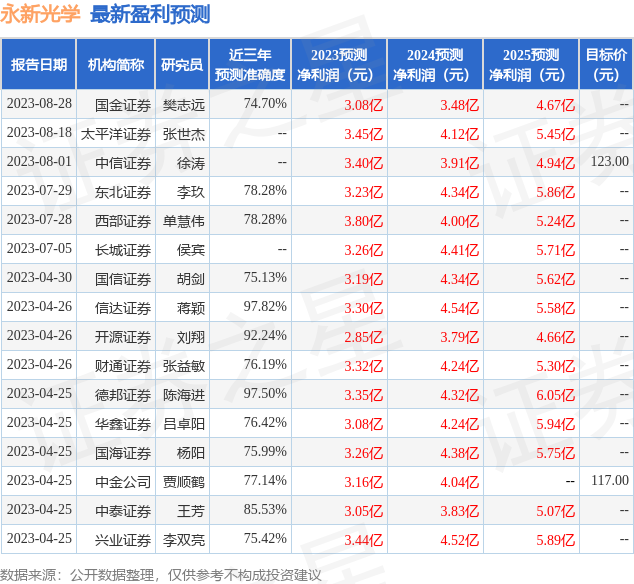Viewport: 634px width, 584px height.
Task: Click 5.30亿 in 财通证券 row
Action: tap(556, 366)
